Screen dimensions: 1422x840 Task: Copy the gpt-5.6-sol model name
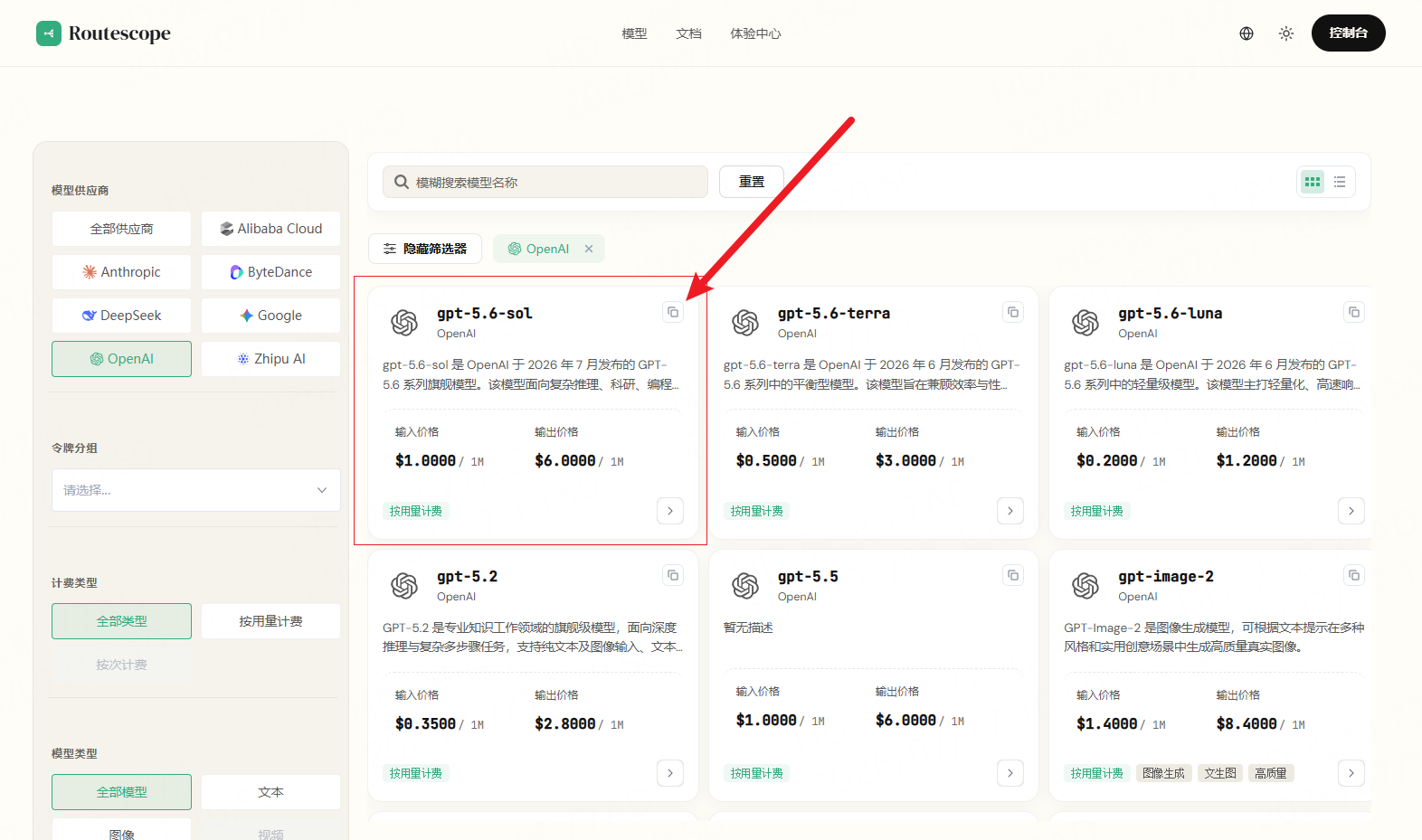pyautogui.click(x=673, y=312)
